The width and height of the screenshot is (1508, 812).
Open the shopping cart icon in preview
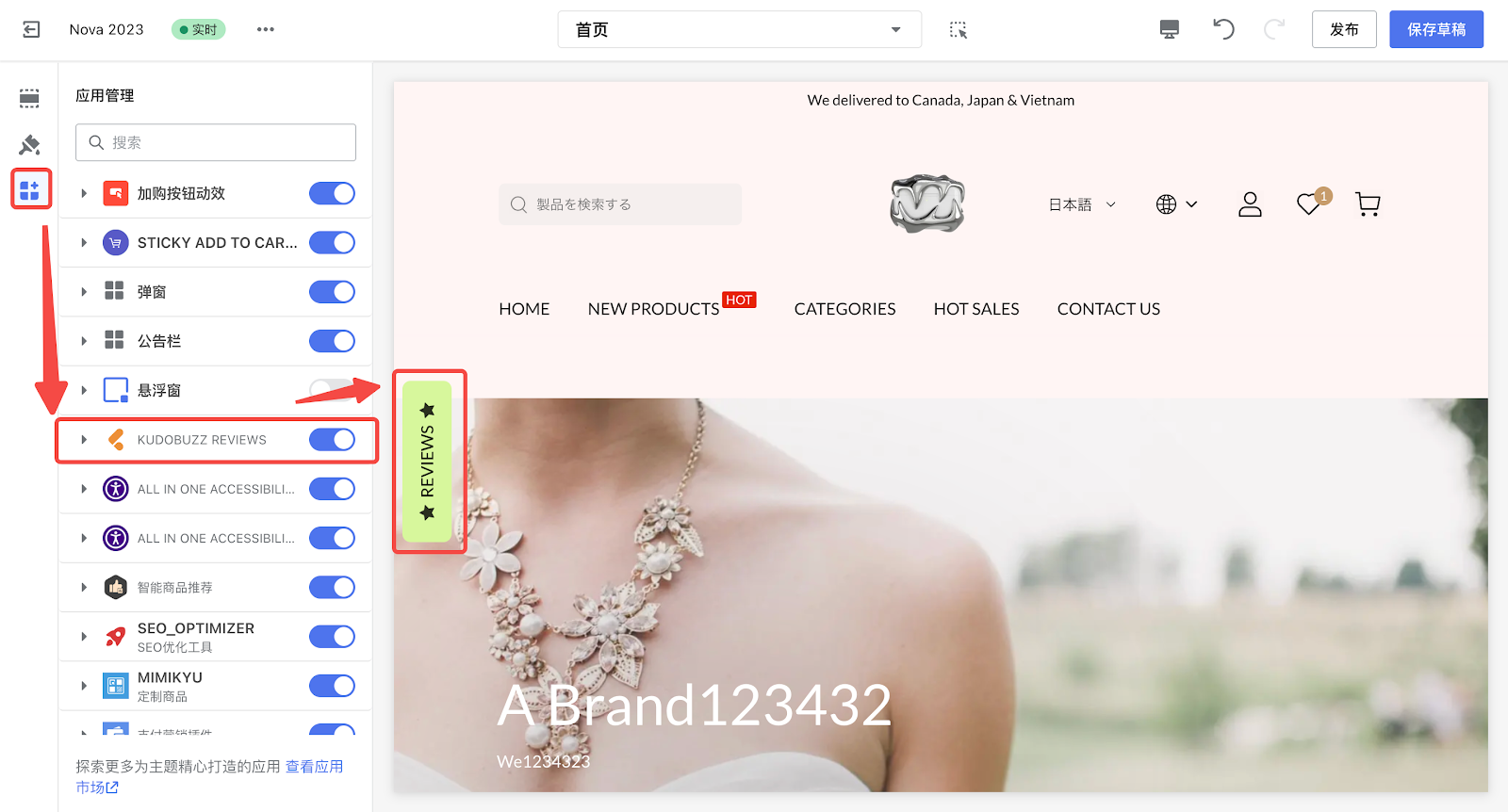(x=1368, y=204)
